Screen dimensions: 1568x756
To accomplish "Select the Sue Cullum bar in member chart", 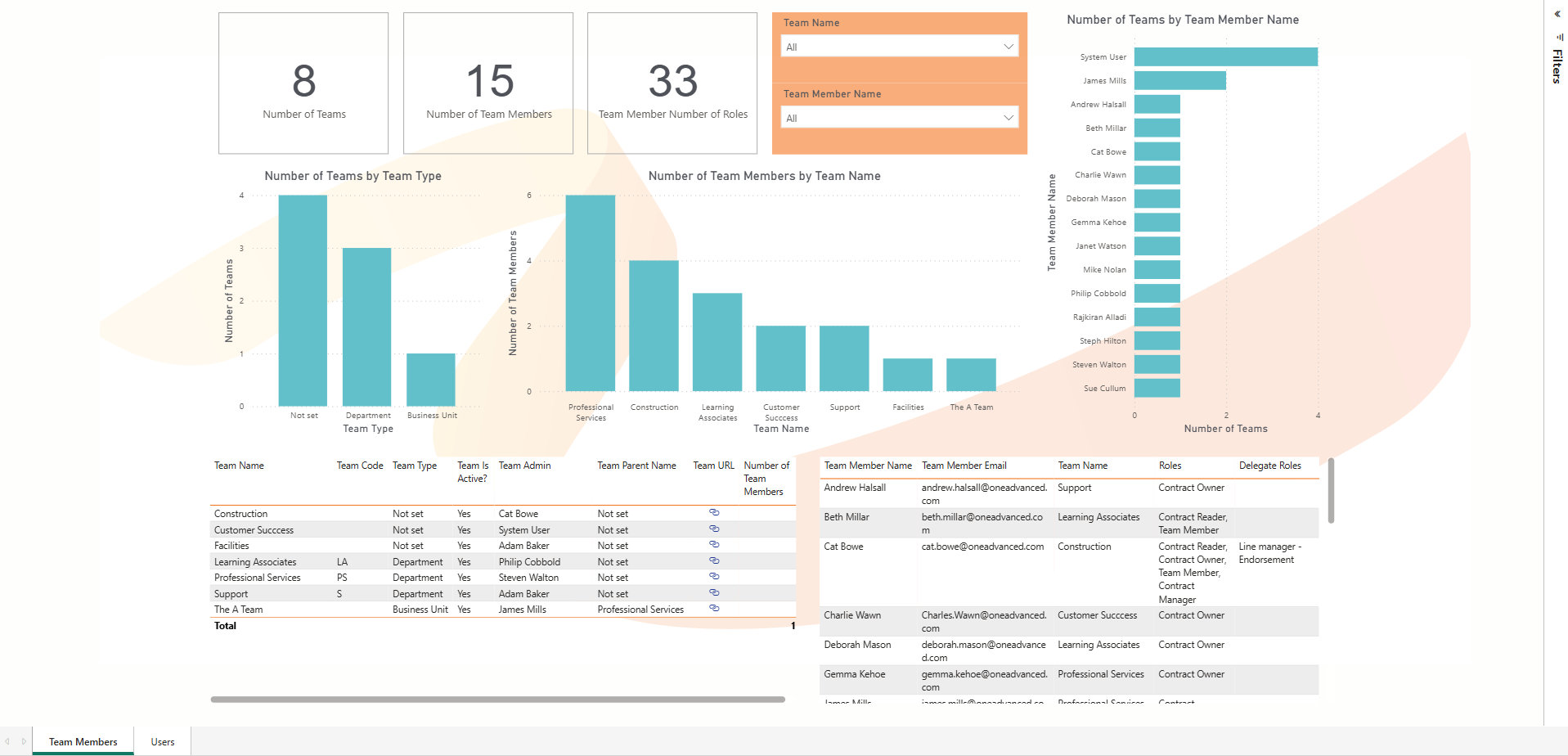I will tap(1157, 388).
